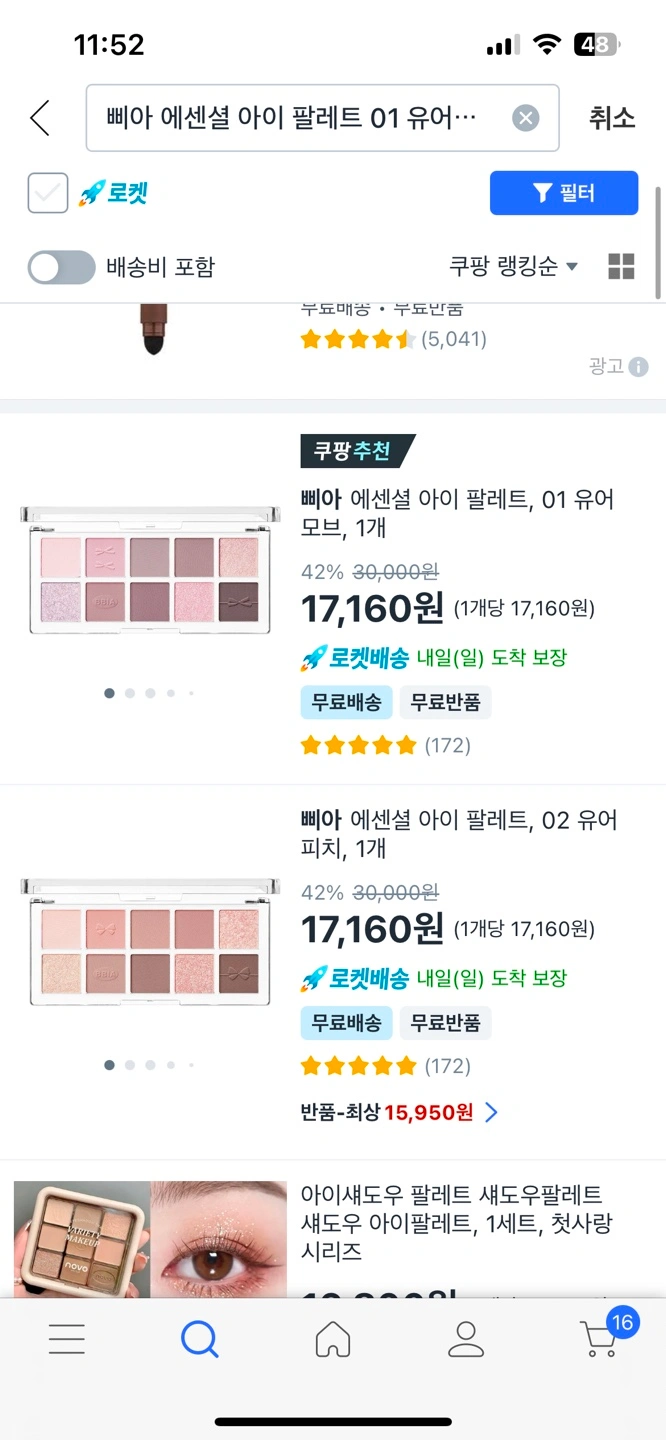The height and width of the screenshot is (1440, 666).
Task: Switch to grid view layout
Action: pos(621,266)
